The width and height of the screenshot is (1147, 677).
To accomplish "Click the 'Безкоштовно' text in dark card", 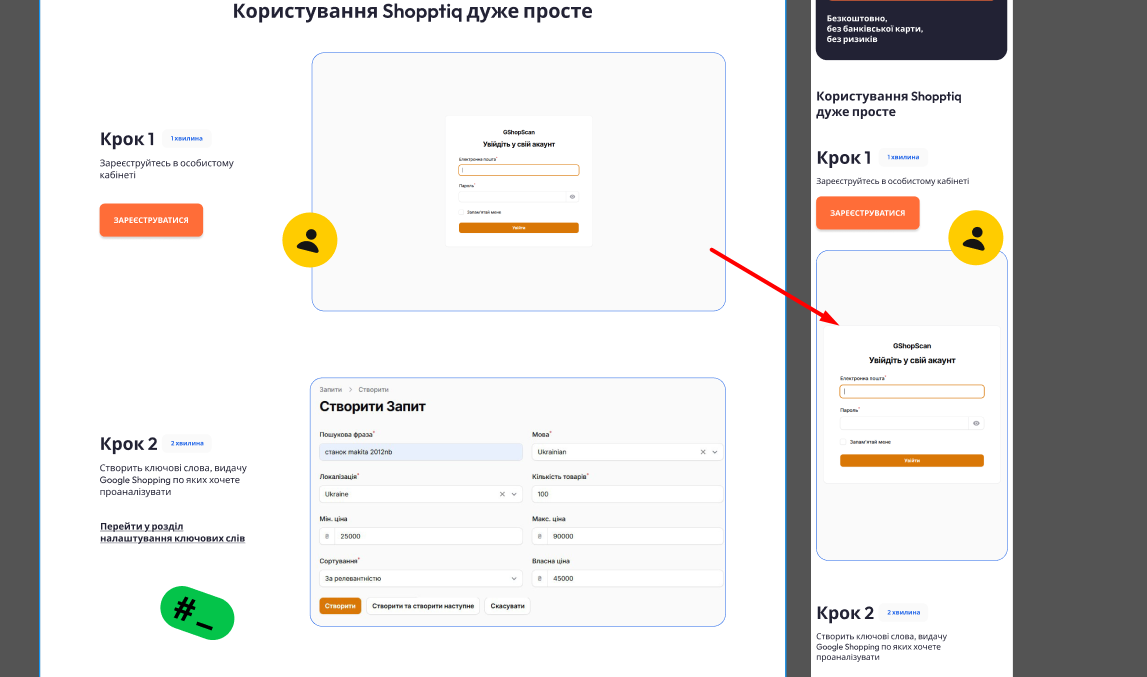I will click(857, 18).
